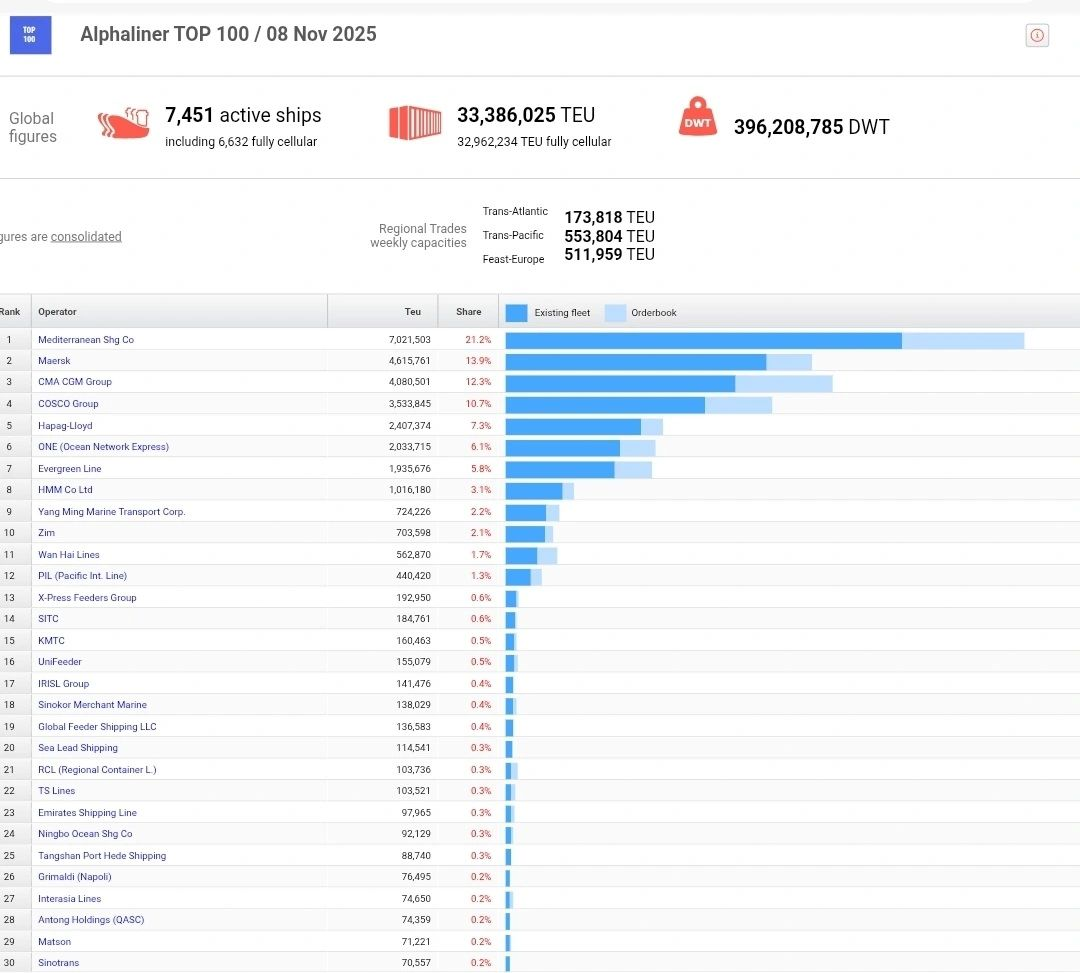
Task: Sort table by Teu column header
Action: pos(412,312)
